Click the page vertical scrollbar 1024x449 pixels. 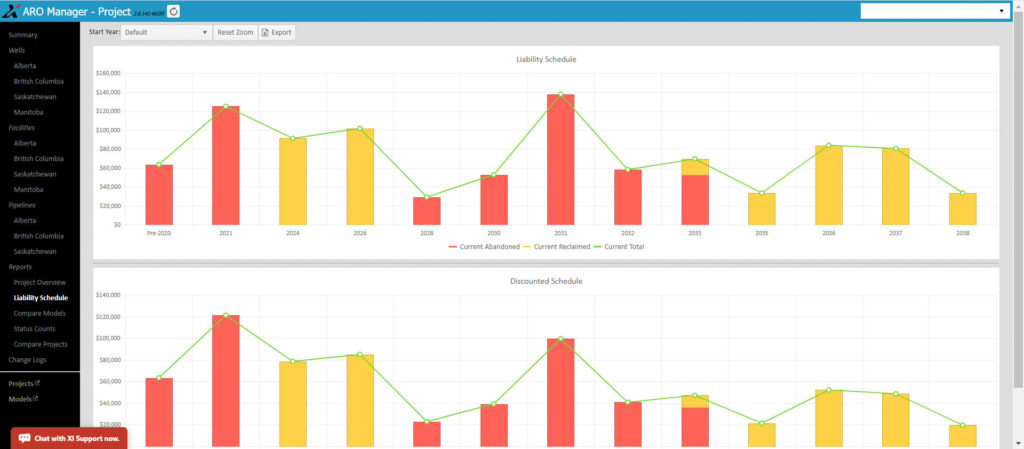(1019, 202)
